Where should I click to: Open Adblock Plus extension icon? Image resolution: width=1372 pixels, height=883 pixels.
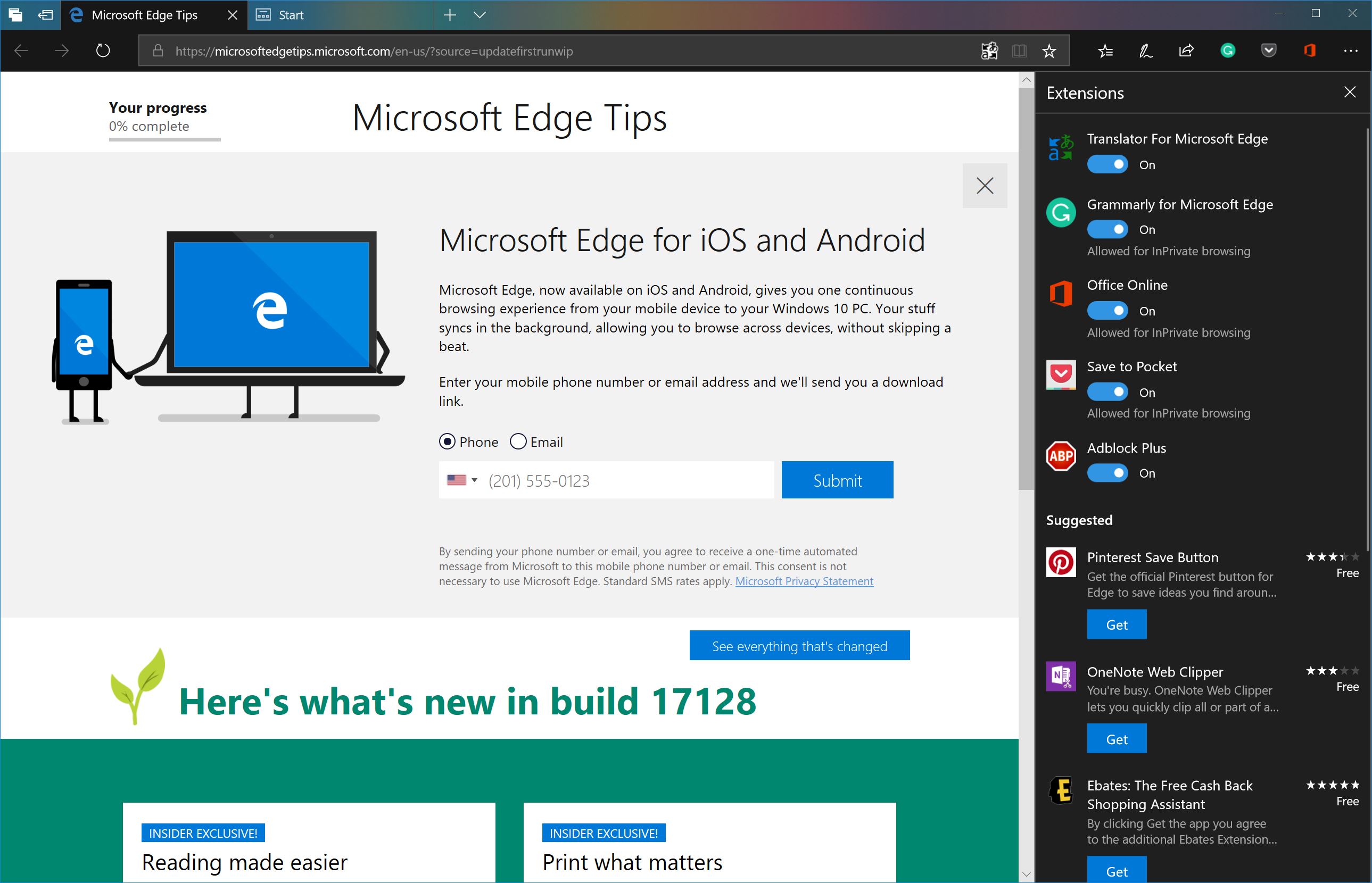coord(1061,456)
